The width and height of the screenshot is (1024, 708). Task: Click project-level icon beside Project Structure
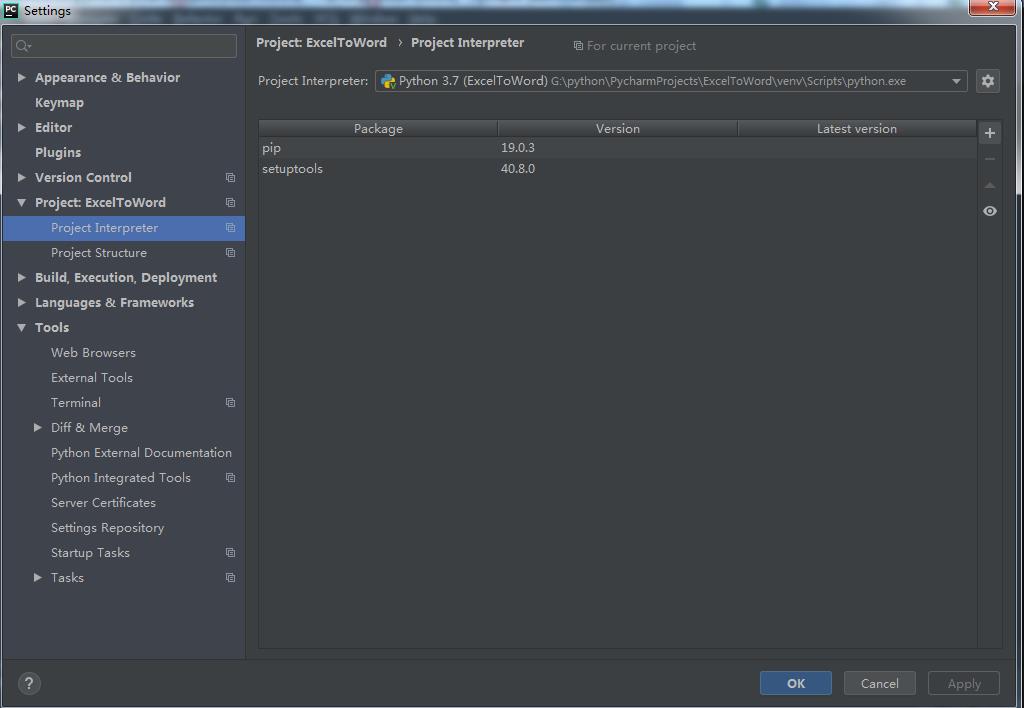(x=231, y=253)
